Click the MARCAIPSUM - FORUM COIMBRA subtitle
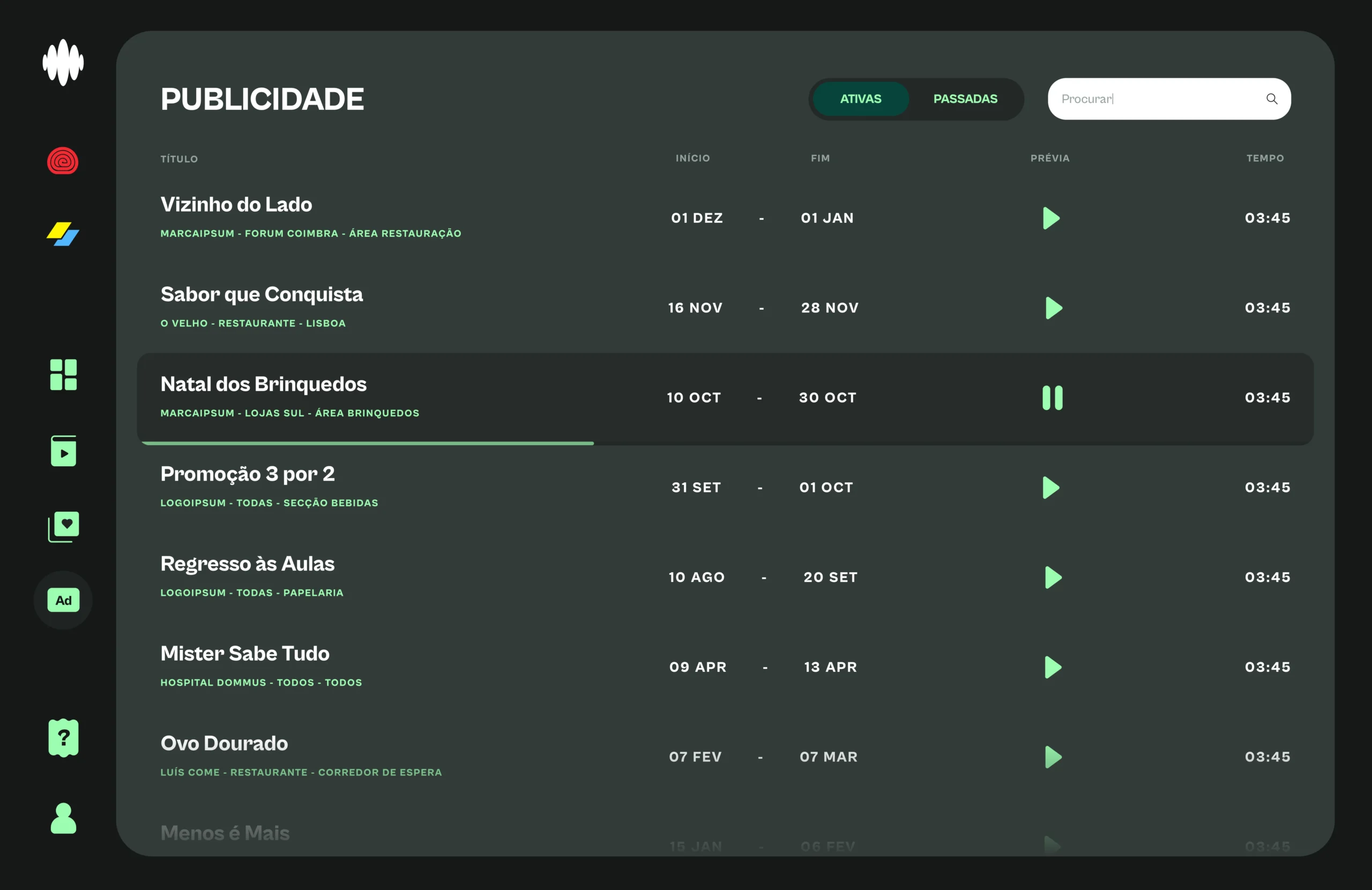 click(x=311, y=234)
